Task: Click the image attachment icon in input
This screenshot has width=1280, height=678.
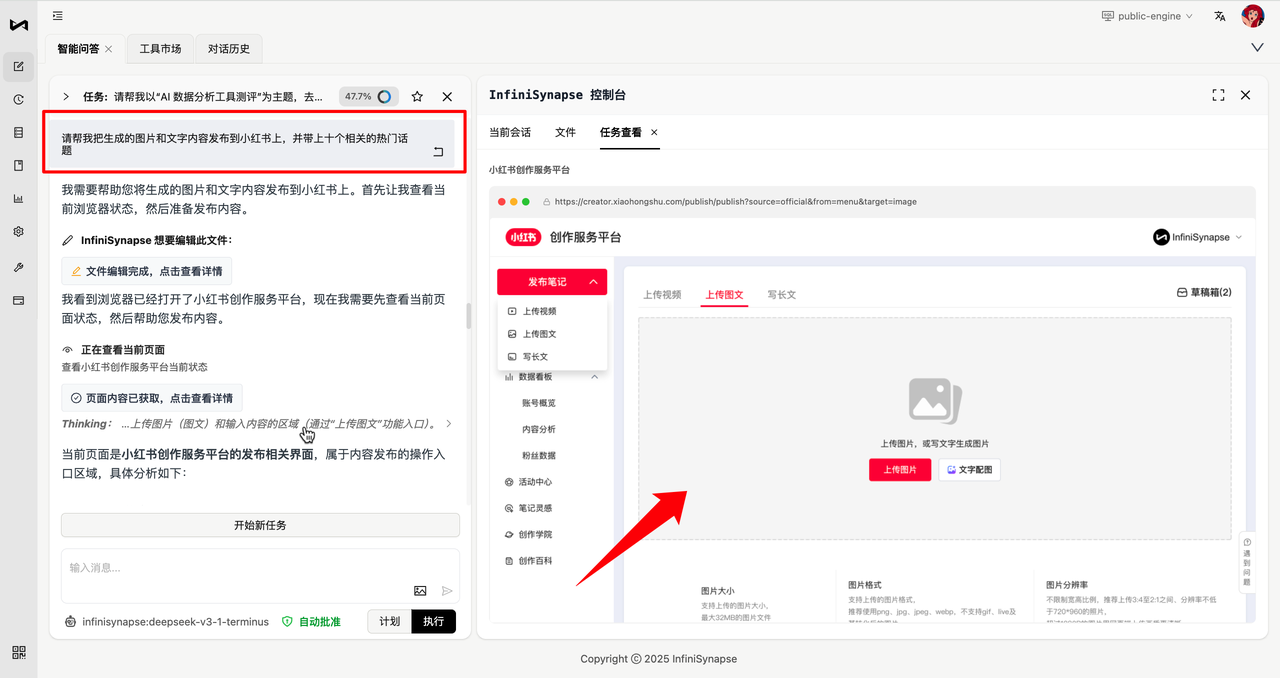Action: 420,591
